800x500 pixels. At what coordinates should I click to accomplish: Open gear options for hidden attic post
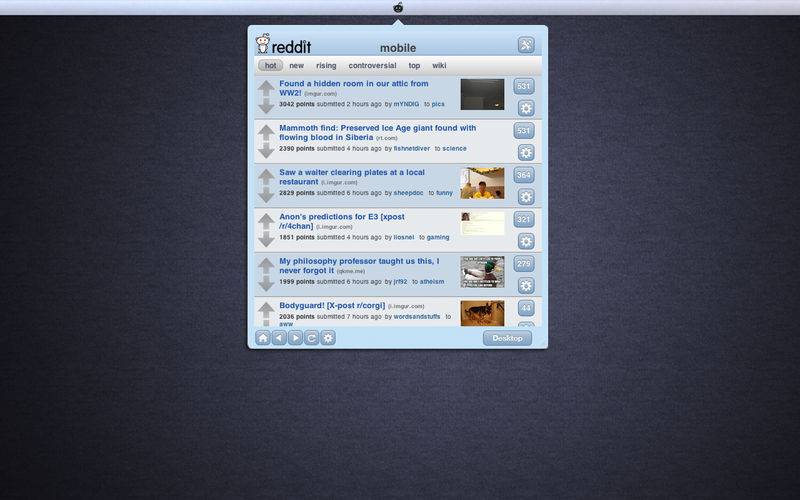526,108
